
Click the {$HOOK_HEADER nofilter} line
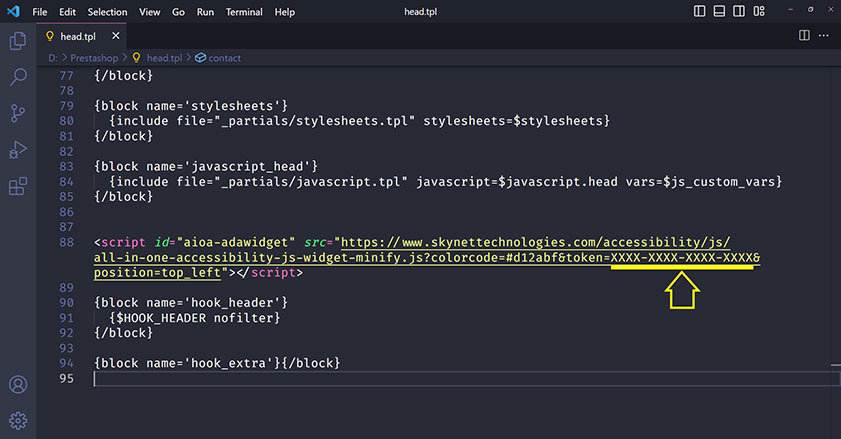pos(195,318)
